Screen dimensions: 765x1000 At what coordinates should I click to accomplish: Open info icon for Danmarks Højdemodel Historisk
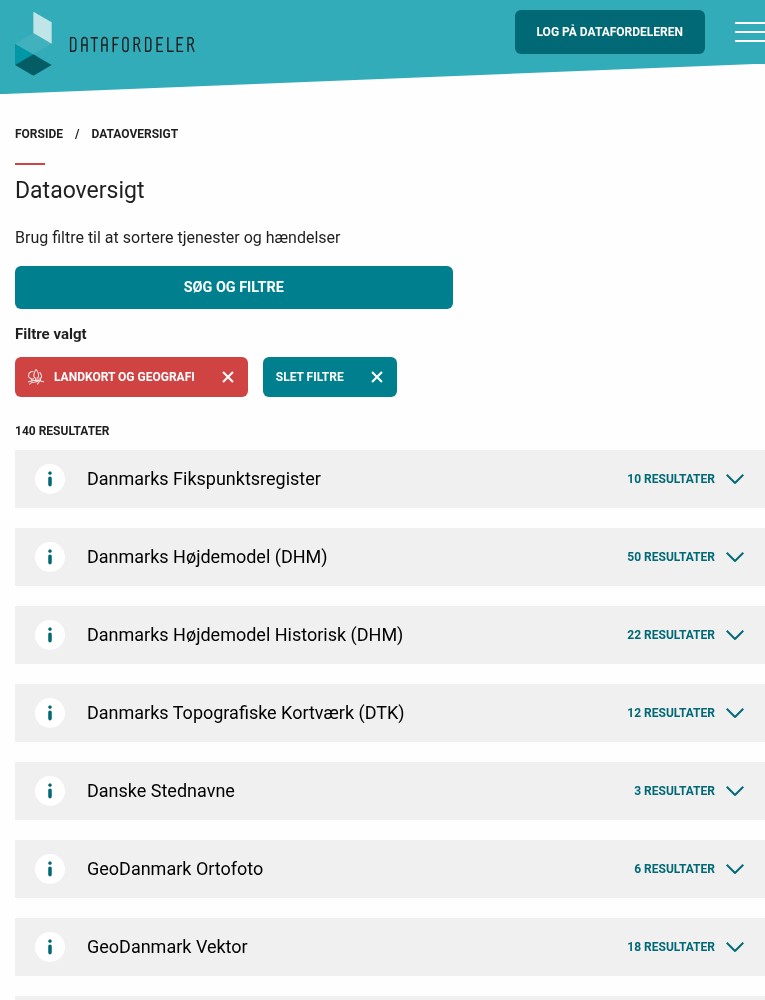50,635
